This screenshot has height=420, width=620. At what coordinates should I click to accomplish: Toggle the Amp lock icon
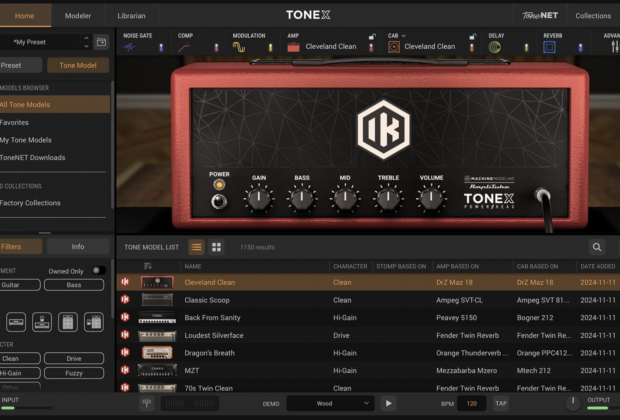click(x=372, y=36)
